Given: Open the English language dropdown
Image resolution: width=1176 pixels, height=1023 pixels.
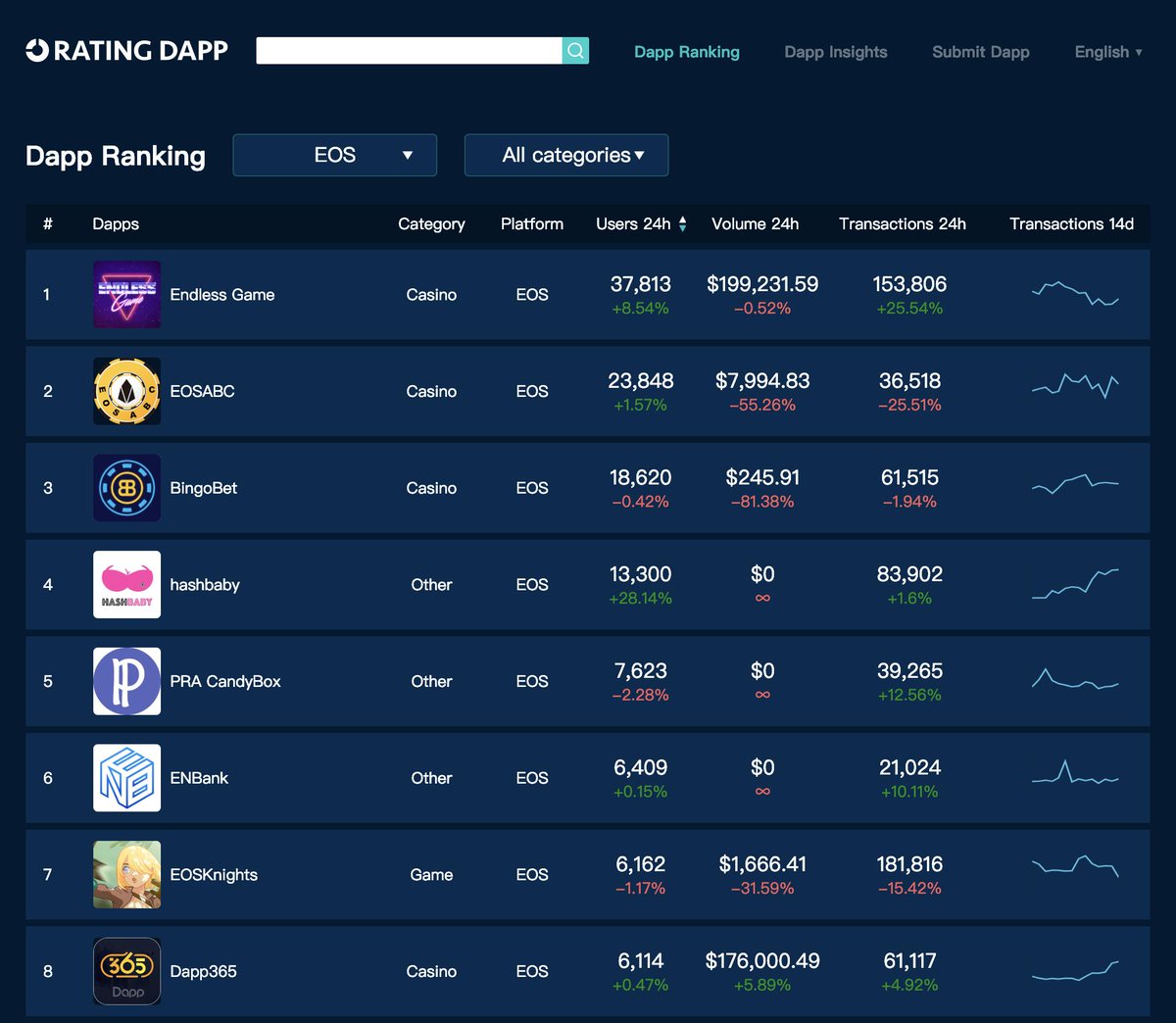Looking at the screenshot, I should [x=1108, y=52].
